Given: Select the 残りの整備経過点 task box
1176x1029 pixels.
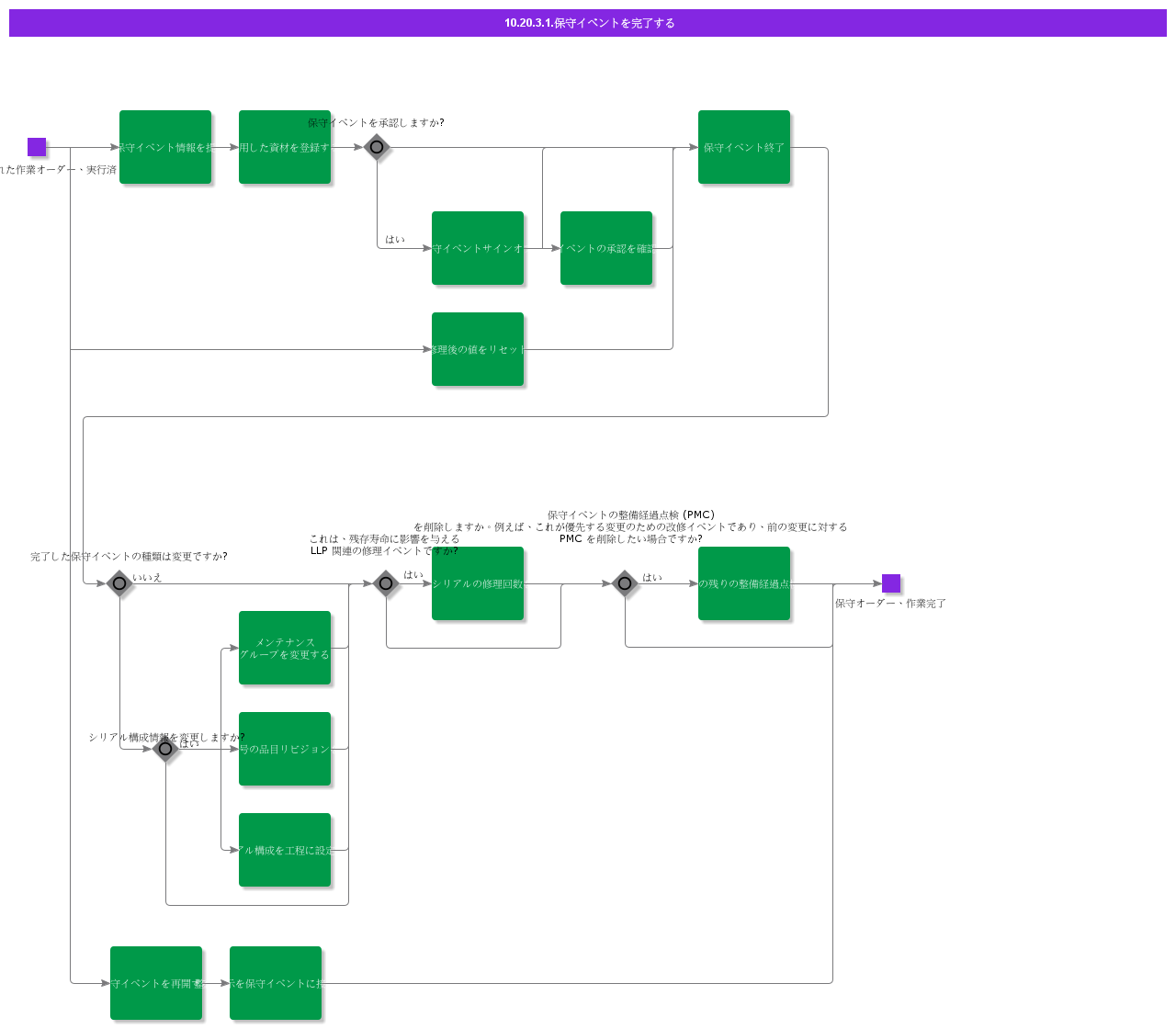Looking at the screenshot, I should (x=744, y=583).
